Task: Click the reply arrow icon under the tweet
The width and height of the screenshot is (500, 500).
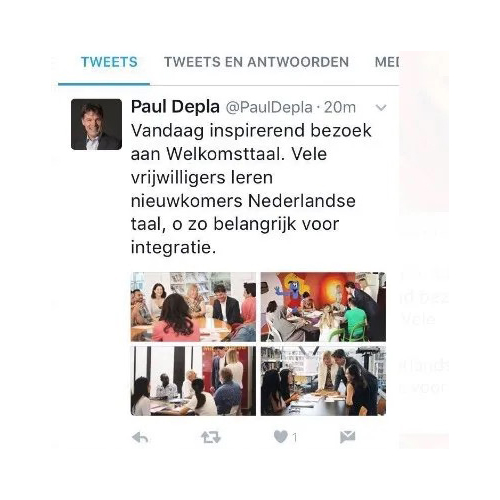Action: coord(140,437)
